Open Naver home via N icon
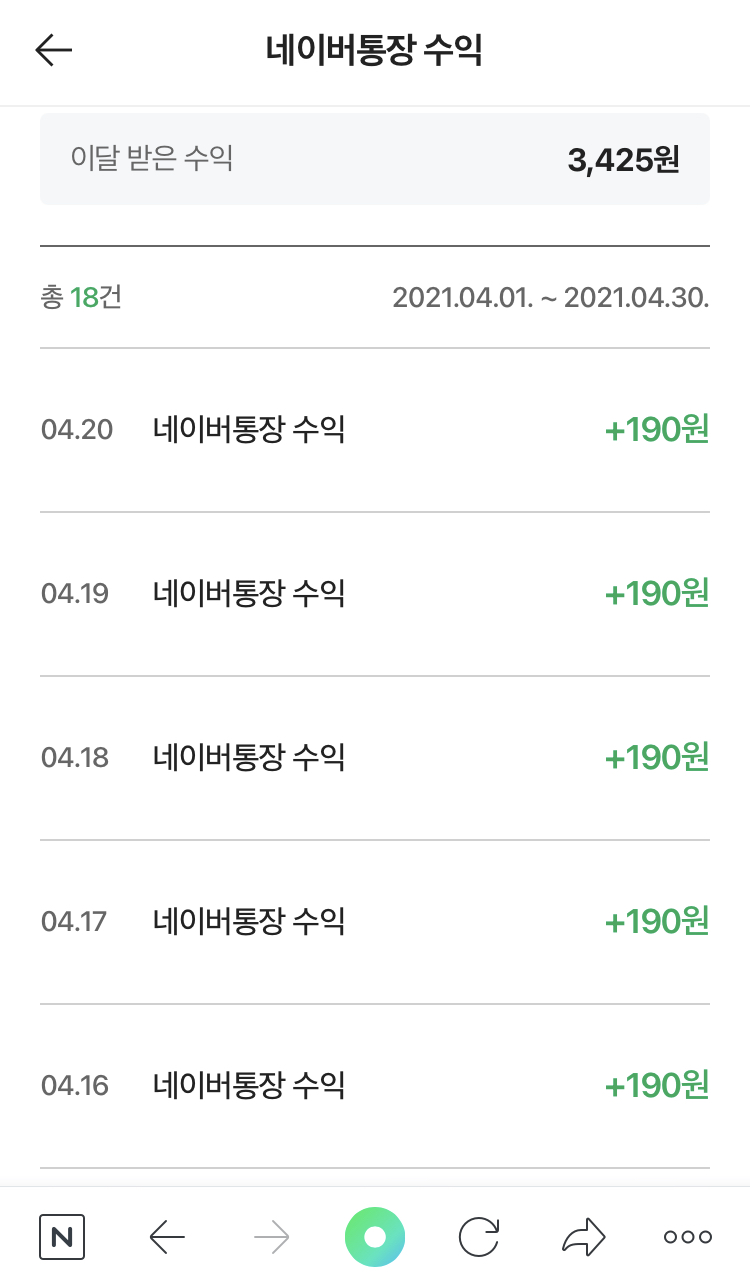The width and height of the screenshot is (750, 1287). (62, 1237)
